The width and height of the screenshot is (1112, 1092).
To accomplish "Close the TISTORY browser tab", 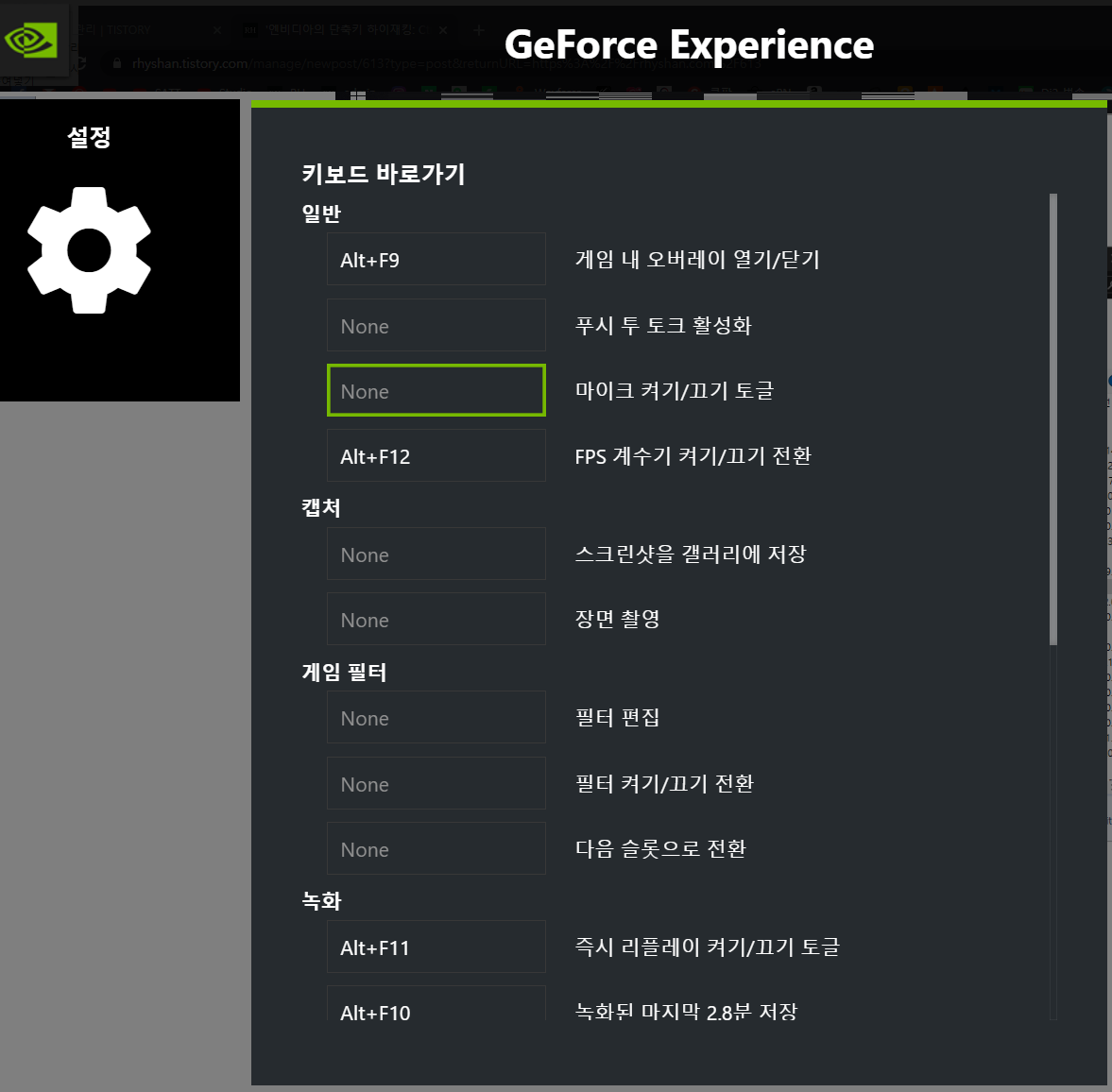I will pyautogui.click(x=217, y=30).
